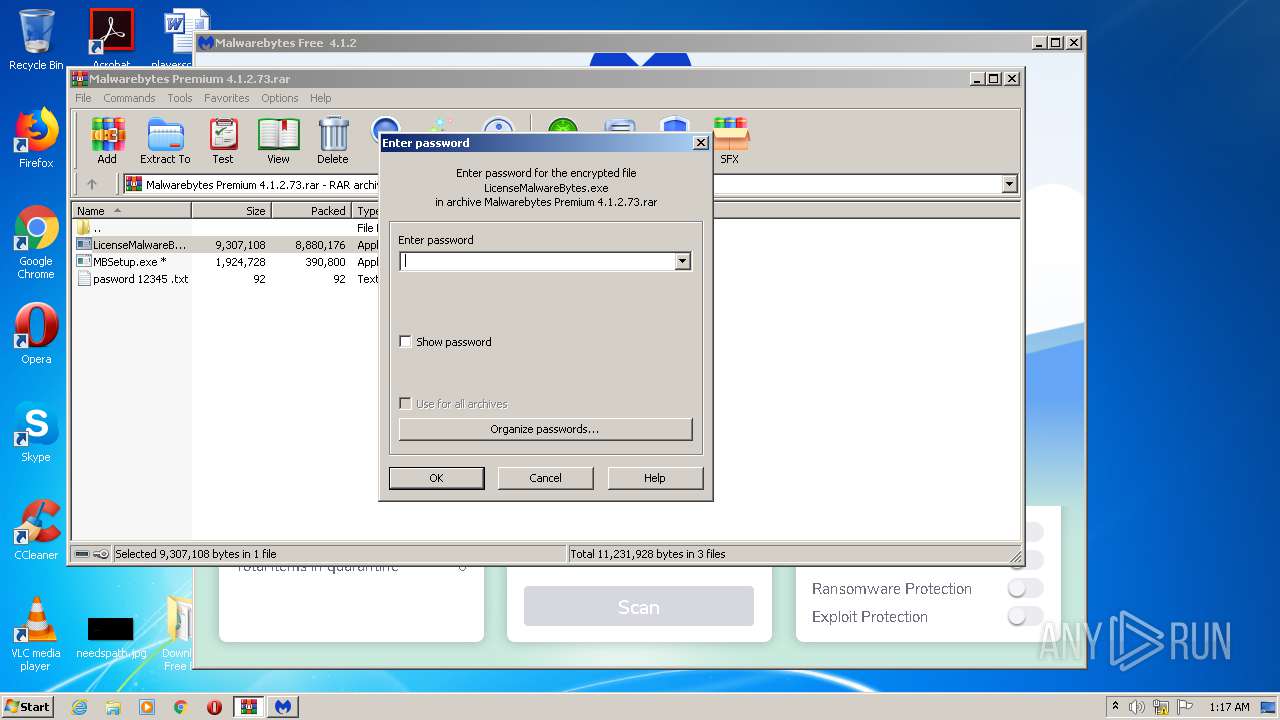Click the taskbar clock 1:17 AM
Screen dimensions: 1280x720
point(1229,707)
